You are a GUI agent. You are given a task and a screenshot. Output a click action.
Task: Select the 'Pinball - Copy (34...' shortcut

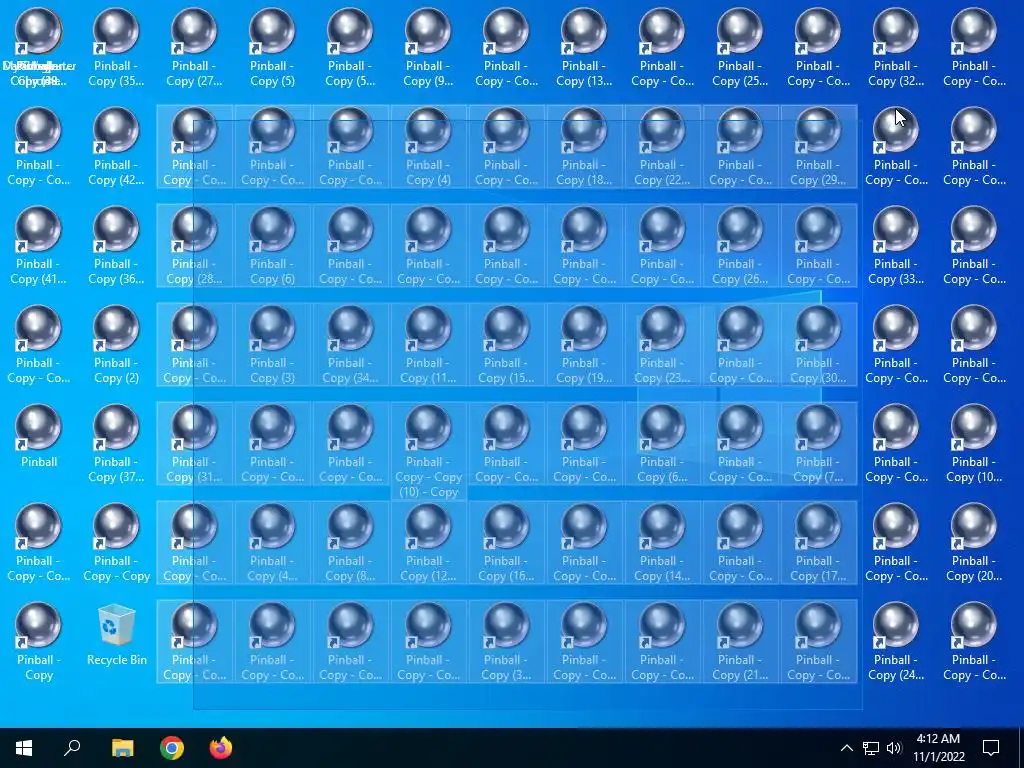click(x=350, y=344)
